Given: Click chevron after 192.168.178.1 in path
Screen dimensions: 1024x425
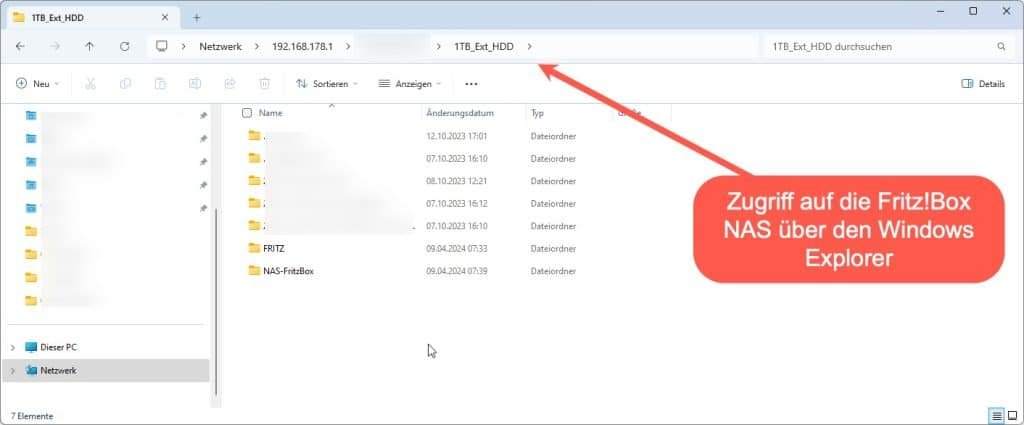Looking at the screenshot, I should coord(348,46).
